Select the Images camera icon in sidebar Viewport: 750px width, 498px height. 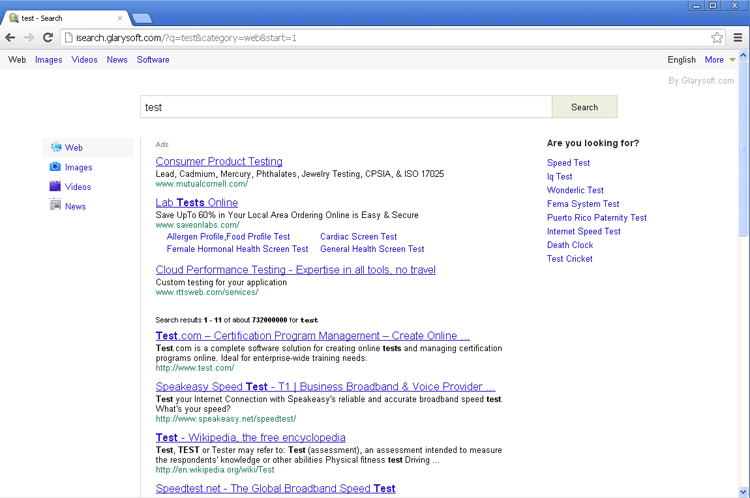click(x=56, y=167)
